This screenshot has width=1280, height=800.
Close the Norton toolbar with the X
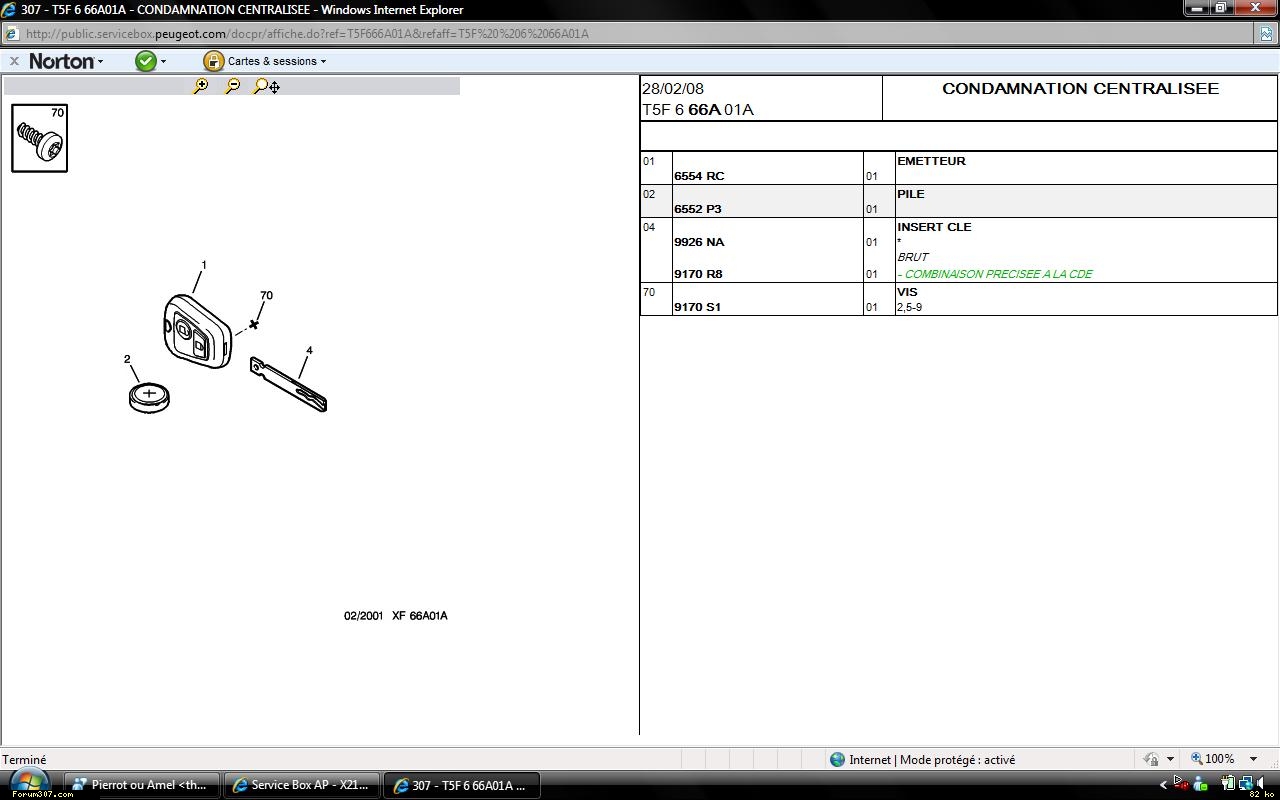(x=14, y=61)
